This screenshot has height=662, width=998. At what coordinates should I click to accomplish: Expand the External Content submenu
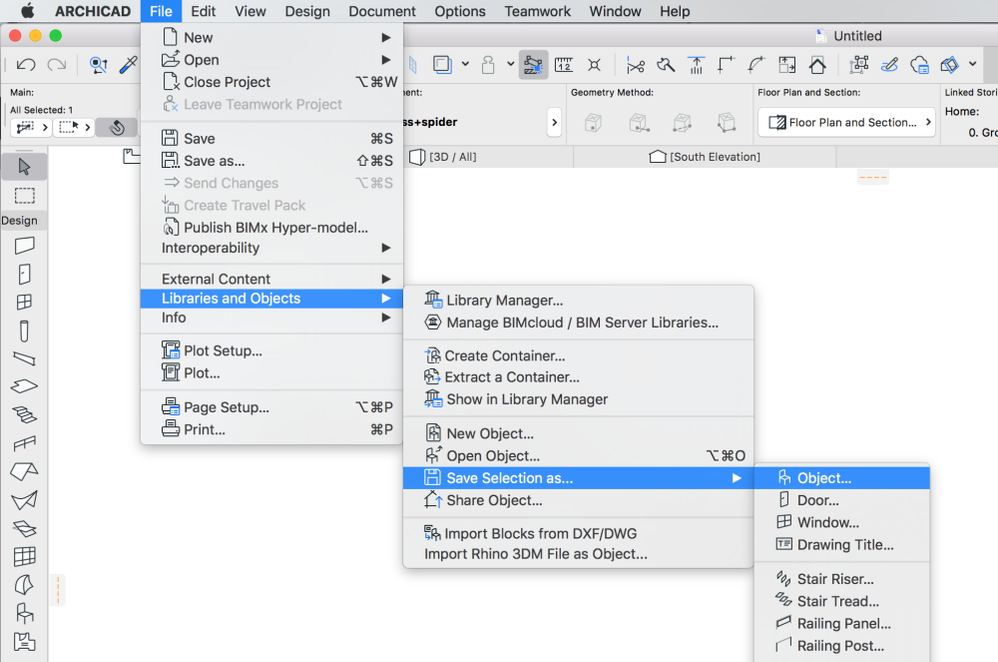[386, 279]
